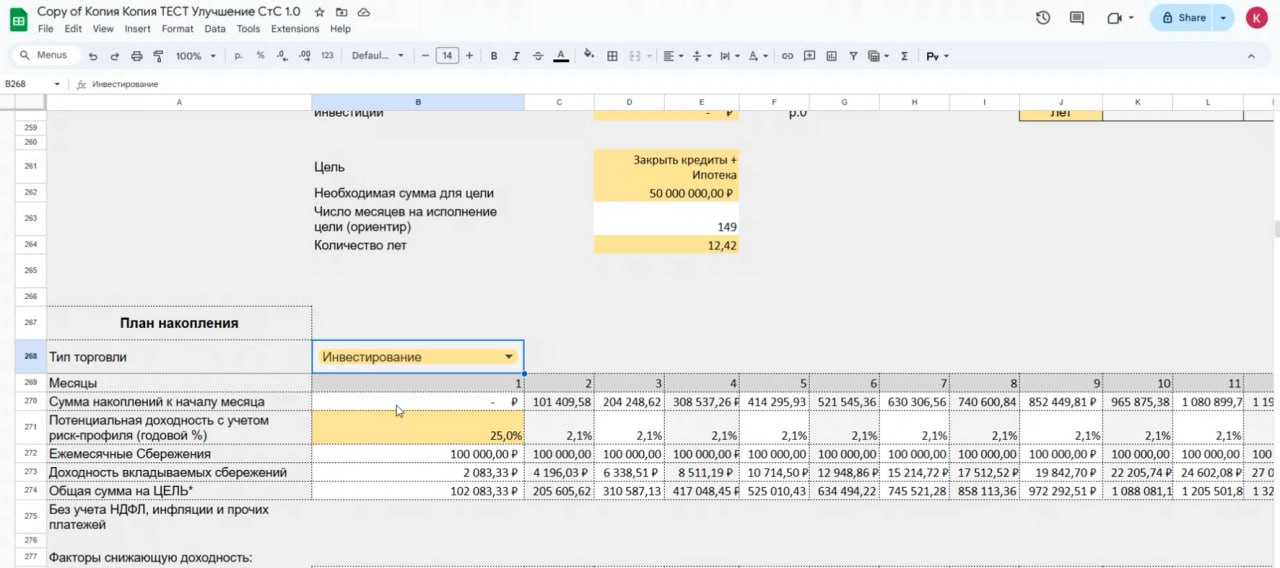Open the Extensions menu

[x=295, y=29]
